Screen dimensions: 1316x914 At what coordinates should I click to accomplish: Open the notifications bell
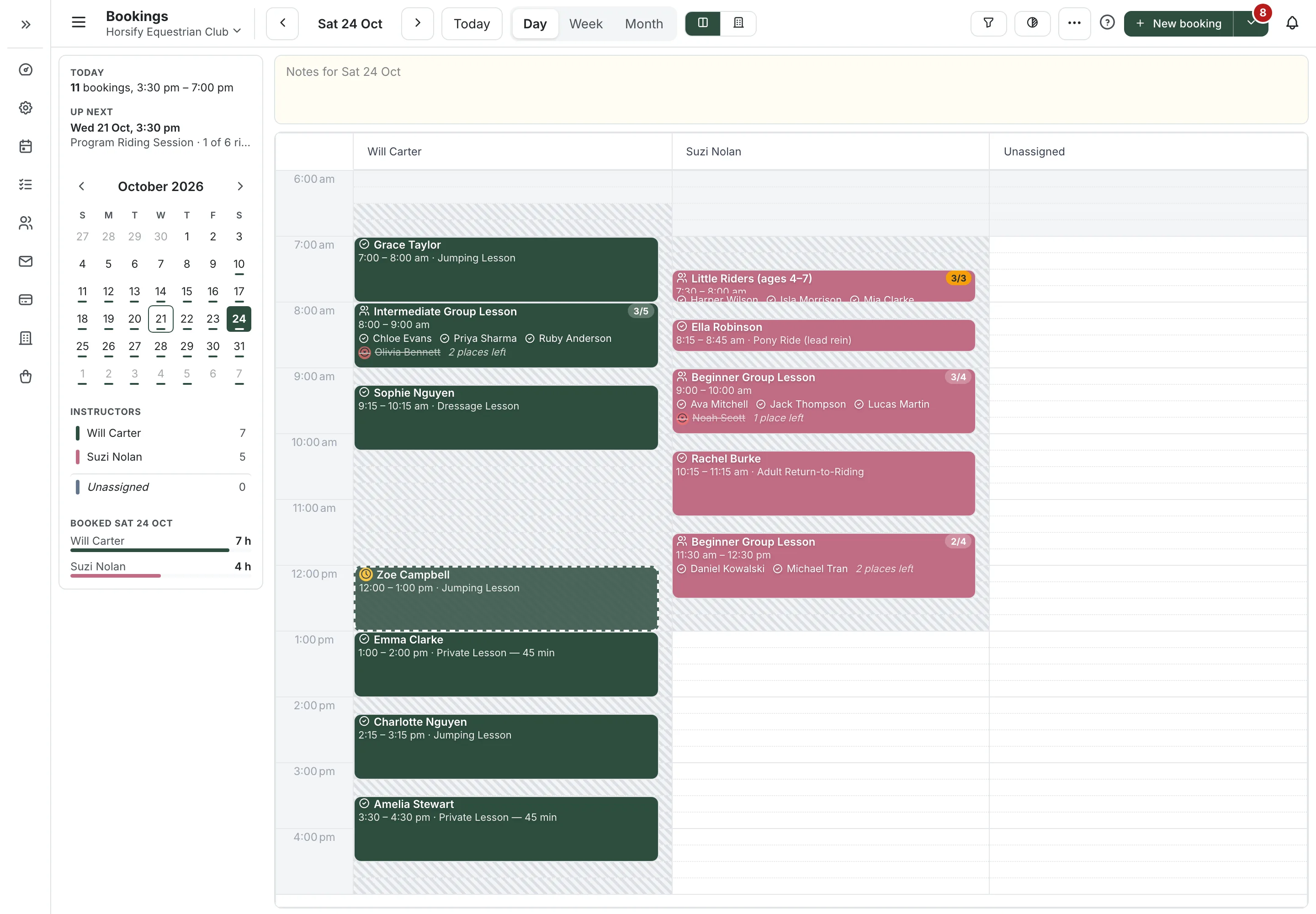[x=1292, y=23]
